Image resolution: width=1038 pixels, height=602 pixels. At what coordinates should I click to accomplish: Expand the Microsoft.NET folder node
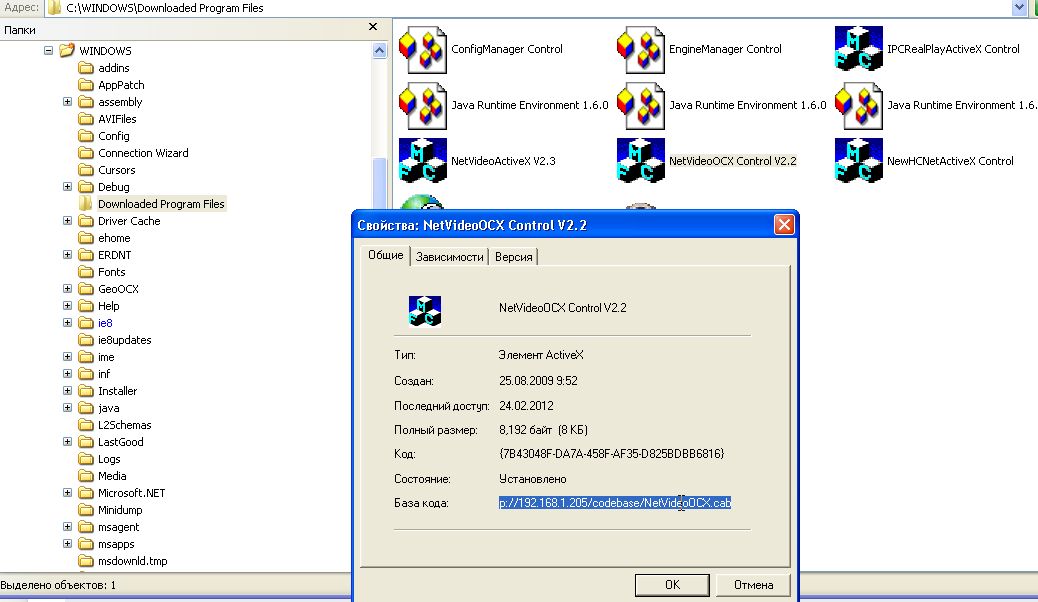tap(68, 493)
